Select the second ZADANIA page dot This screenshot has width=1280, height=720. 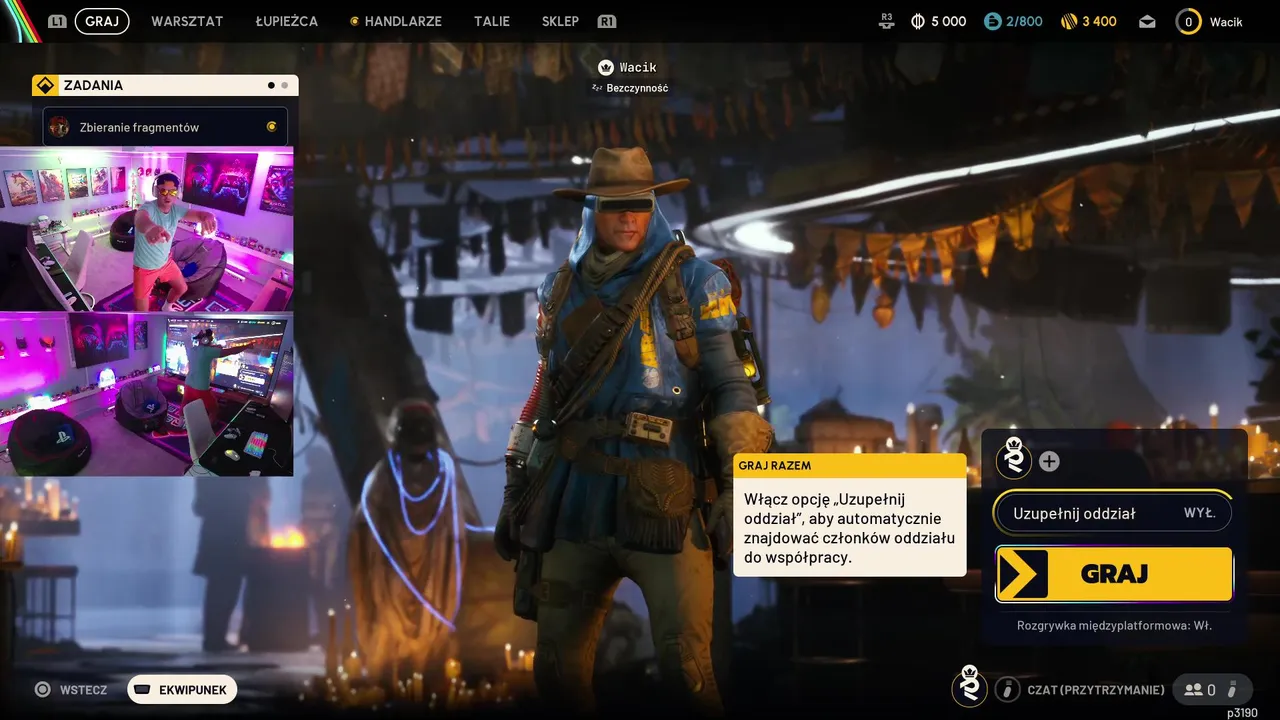[x=284, y=86]
